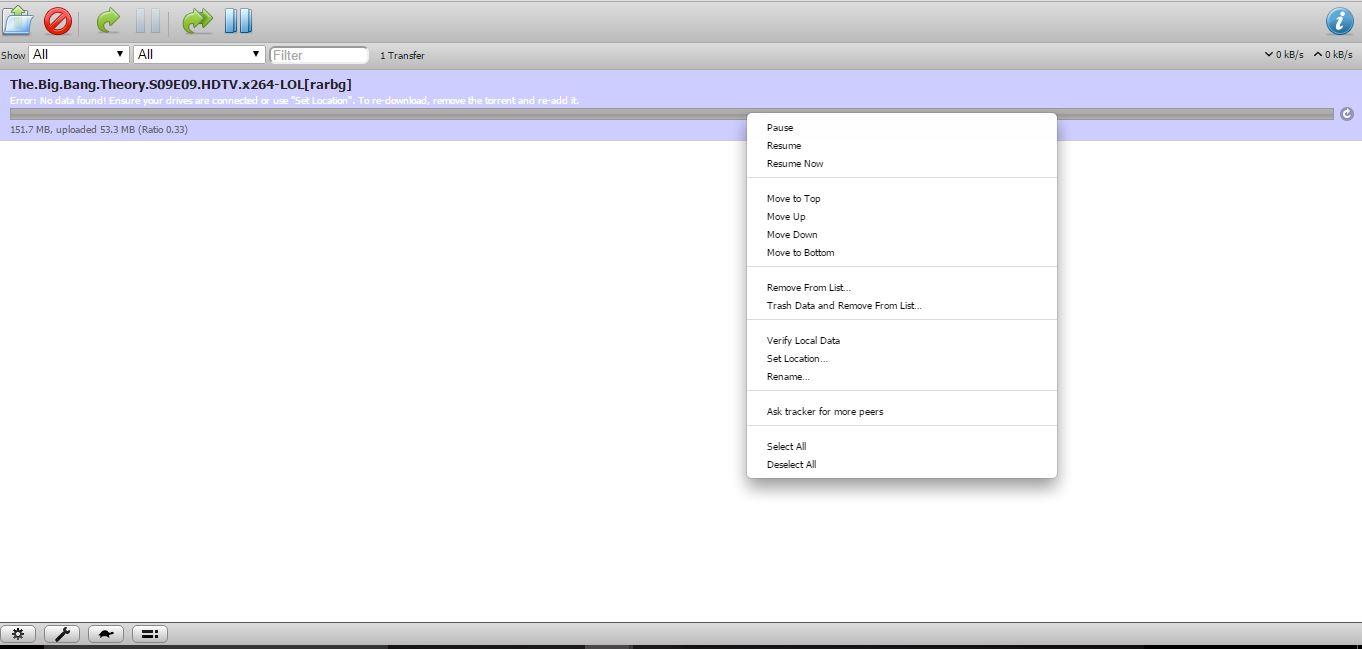
Task: Open the torrent inspector panel icon
Action: [x=149, y=633]
